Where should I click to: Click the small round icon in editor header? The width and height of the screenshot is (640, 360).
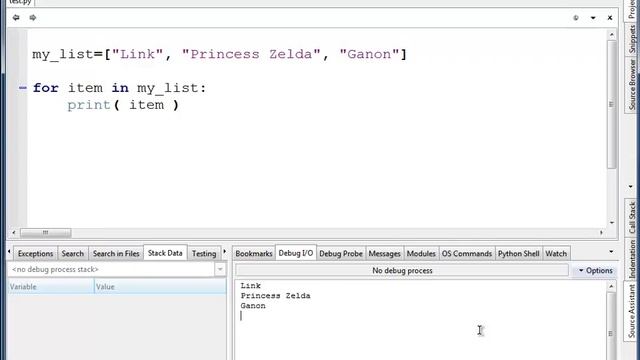click(576, 18)
